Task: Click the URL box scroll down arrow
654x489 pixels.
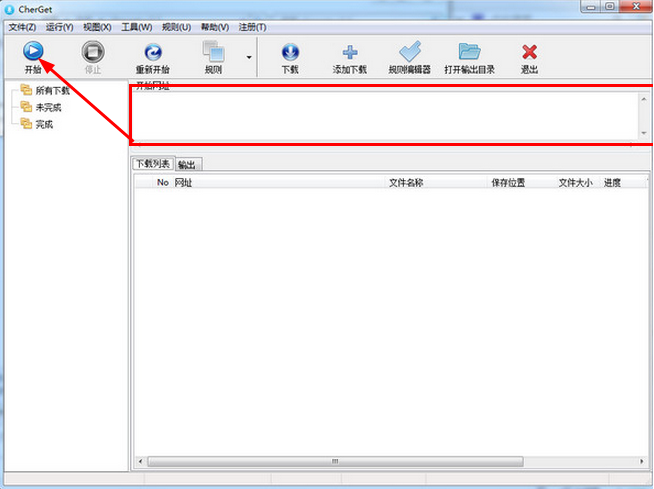Action: [644, 133]
